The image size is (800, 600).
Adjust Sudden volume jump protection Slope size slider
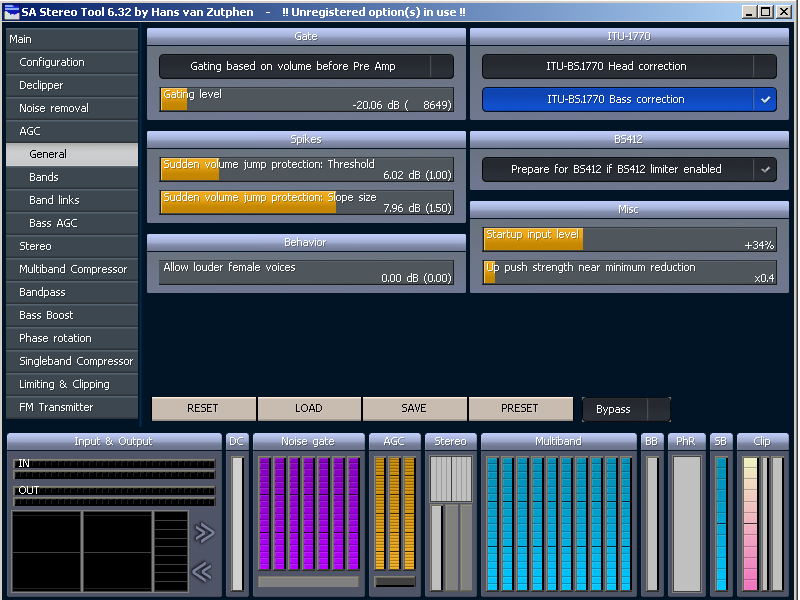(306, 203)
